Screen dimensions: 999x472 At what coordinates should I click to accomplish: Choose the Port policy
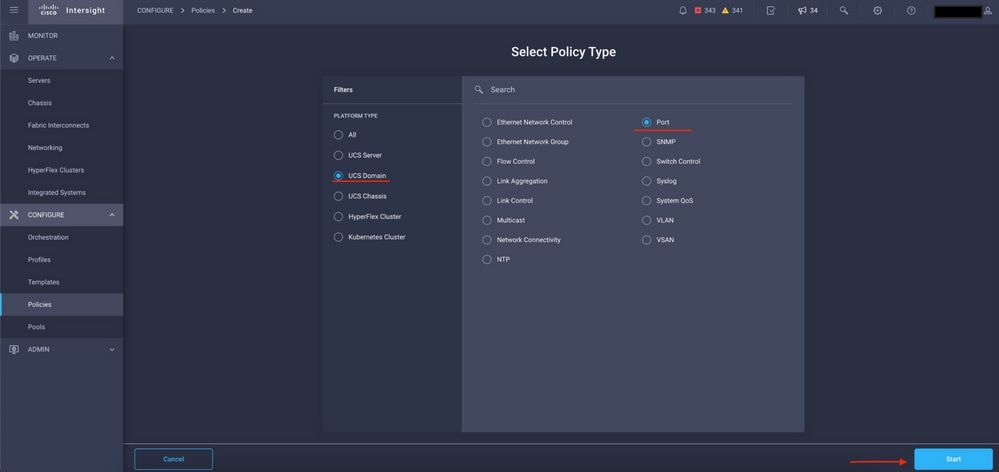point(647,122)
